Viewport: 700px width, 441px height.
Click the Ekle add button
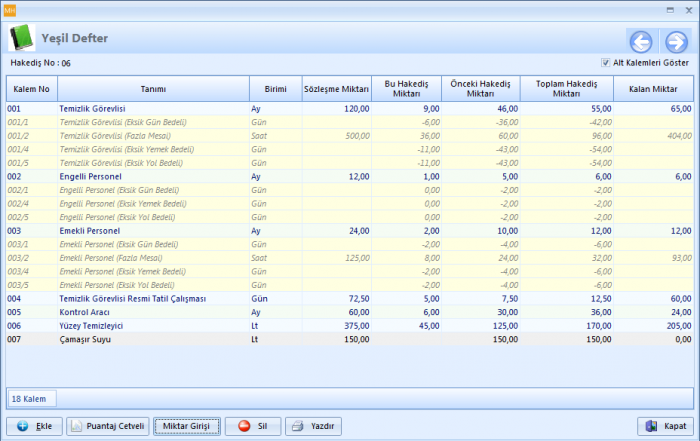[x=35, y=426]
